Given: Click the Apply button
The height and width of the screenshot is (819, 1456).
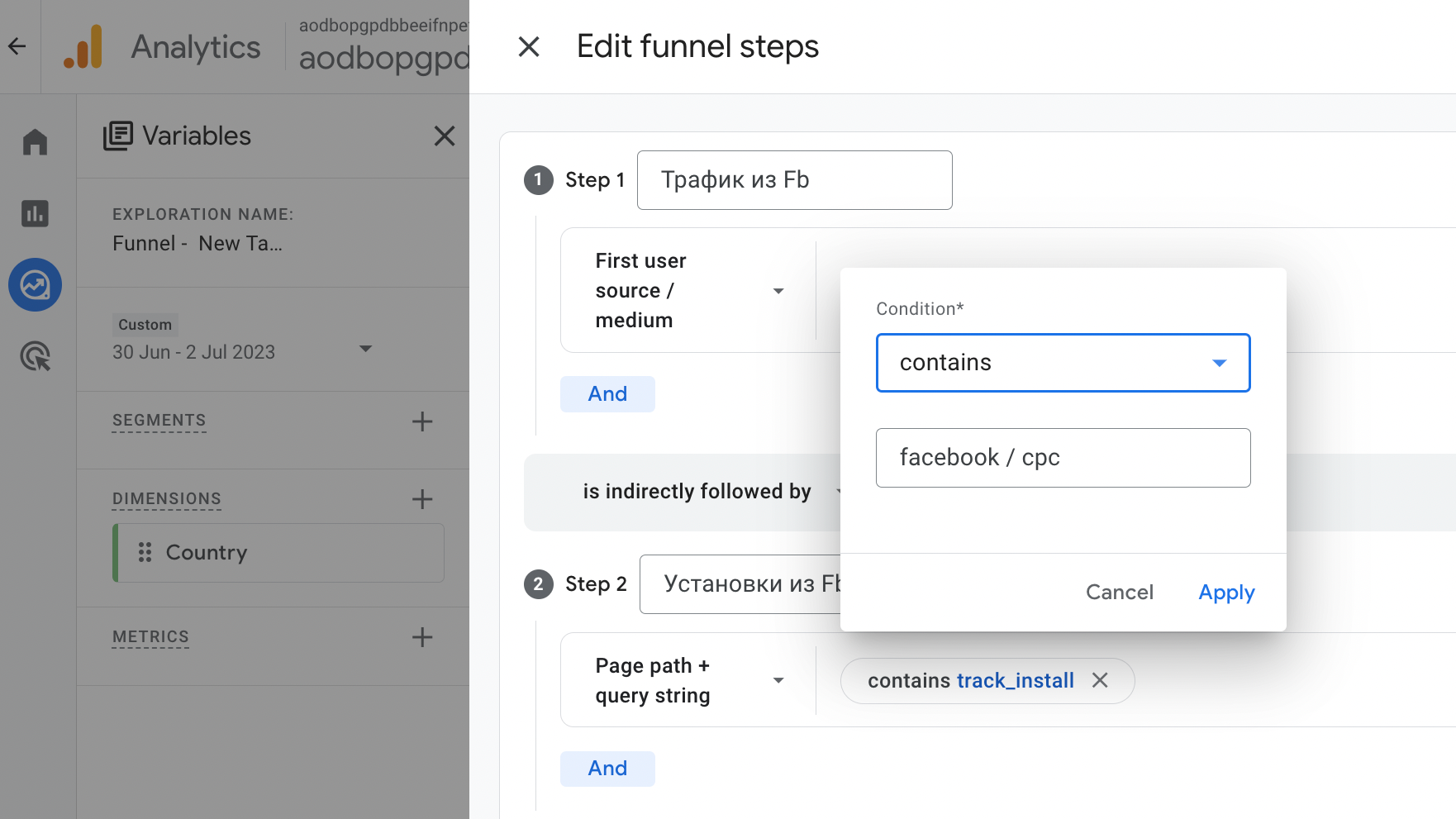Looking at the screenshot, I should (1226, 593).
